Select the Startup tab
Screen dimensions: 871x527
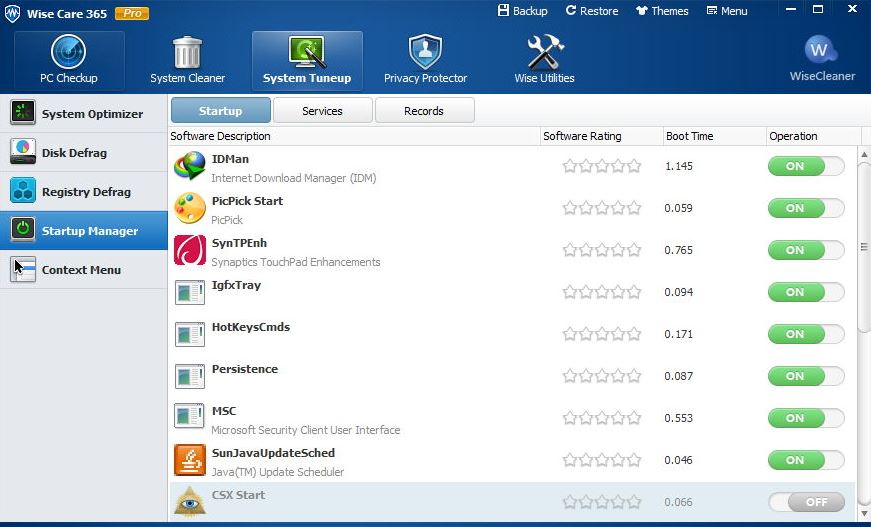click(x=221, y=111)
